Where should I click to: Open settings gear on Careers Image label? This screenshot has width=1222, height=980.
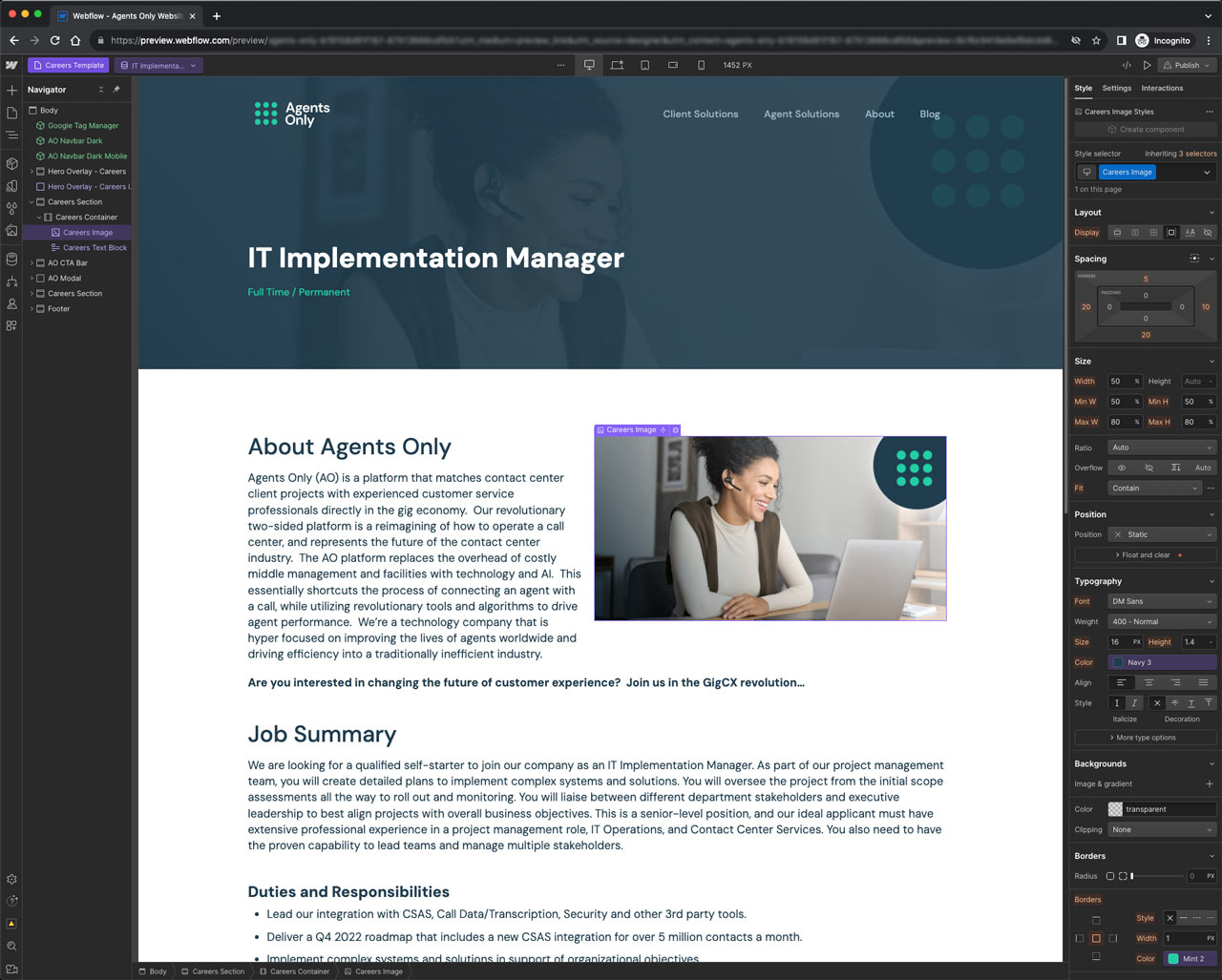coord(675,430)
